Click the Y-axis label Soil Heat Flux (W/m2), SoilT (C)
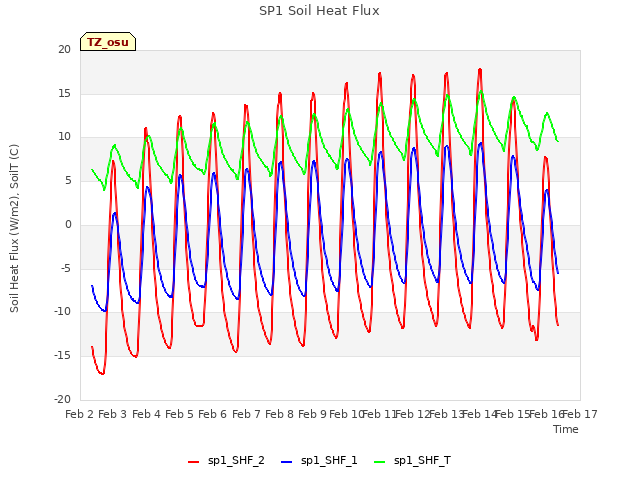The image size is (640, 480). [14, 228]
